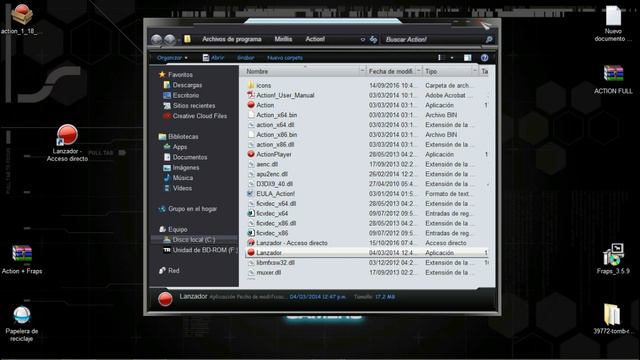The width and height of the screenshot is (640, 360).
Task: Open the views options dropdown arrow
Action: (x=452, y=58)
